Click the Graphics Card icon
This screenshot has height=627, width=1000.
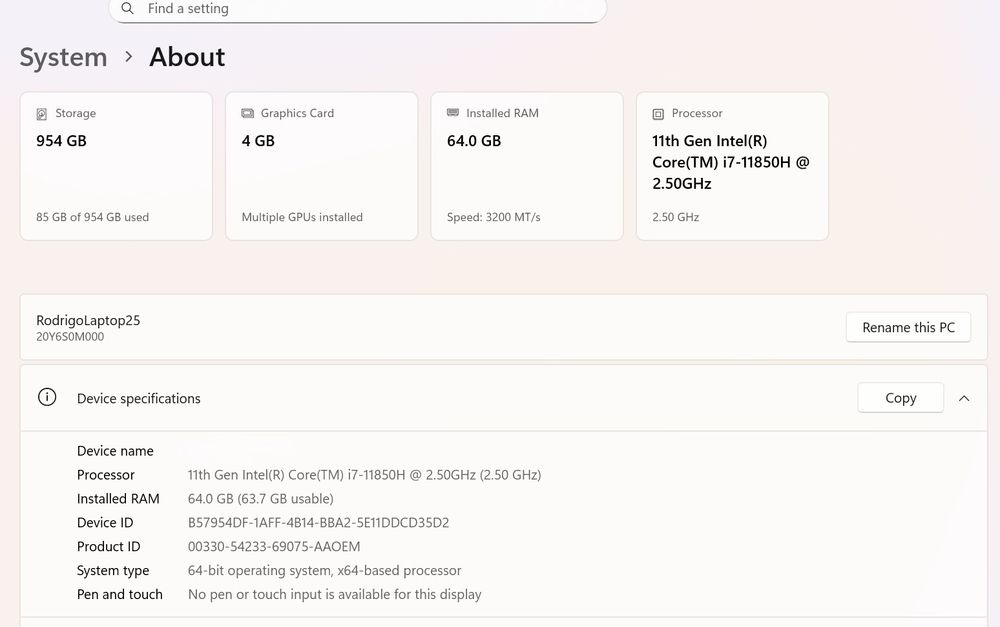[248, 114]
